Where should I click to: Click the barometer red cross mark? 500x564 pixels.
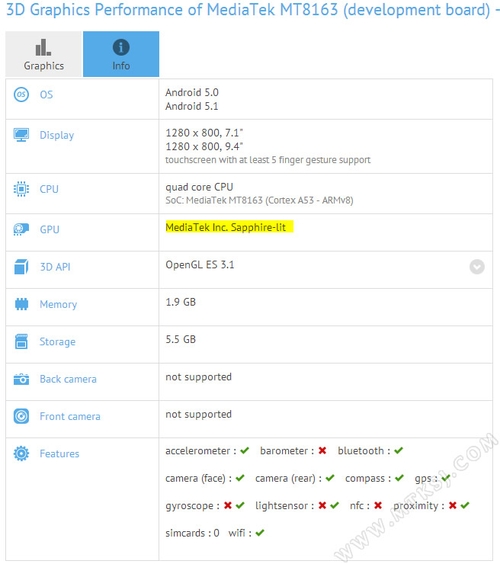tap(322, 450)
